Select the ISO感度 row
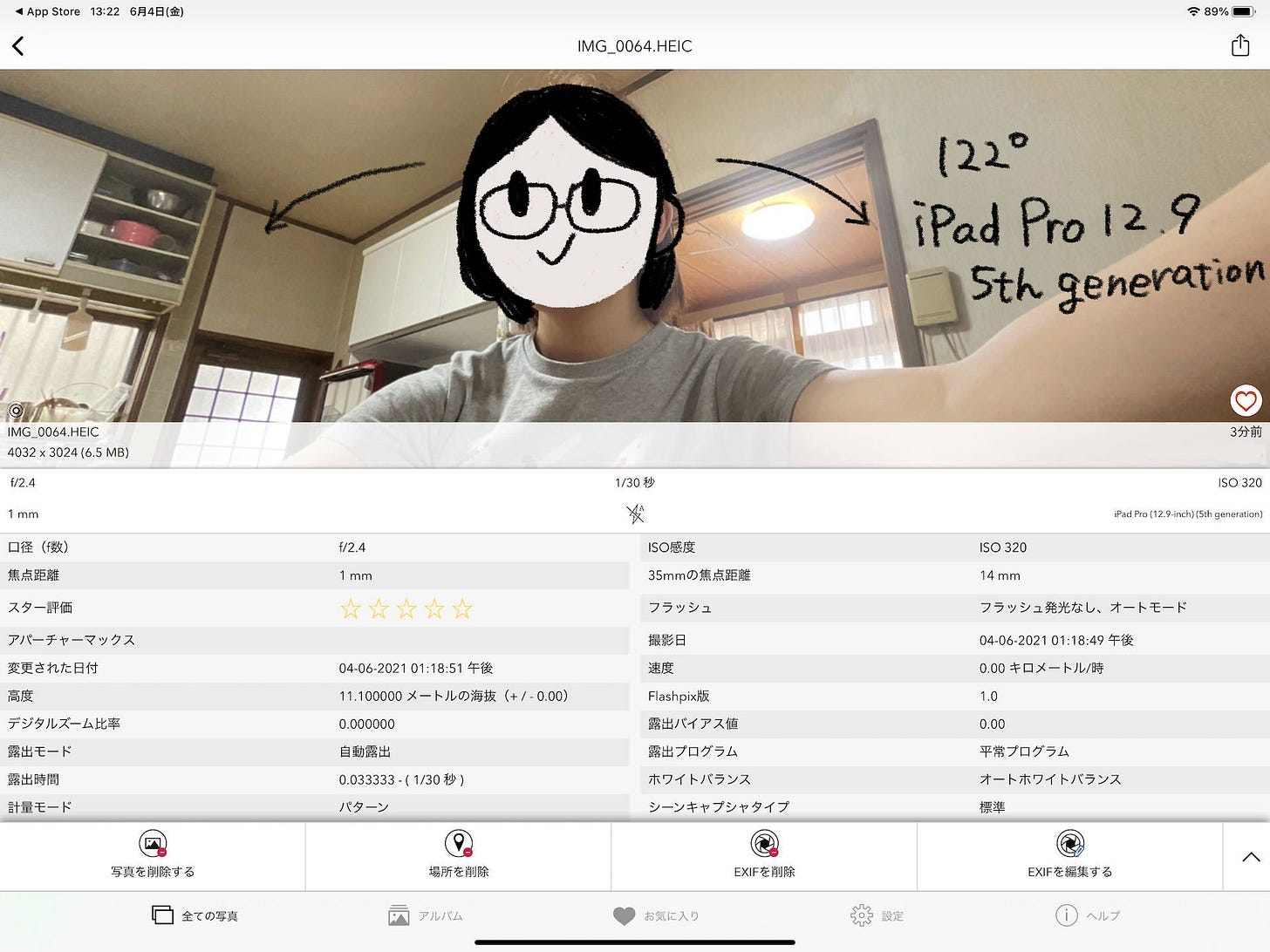1270x952 pixels. tap(955, 547)
